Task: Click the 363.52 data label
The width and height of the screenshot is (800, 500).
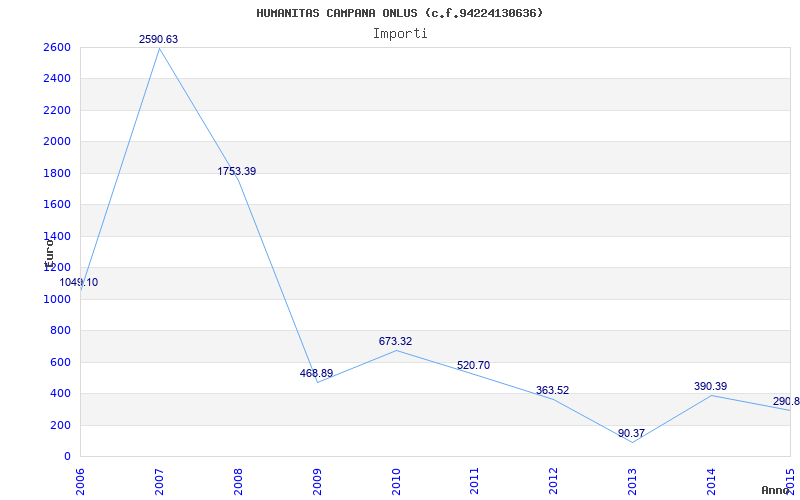Action: [x=553, y=390]
